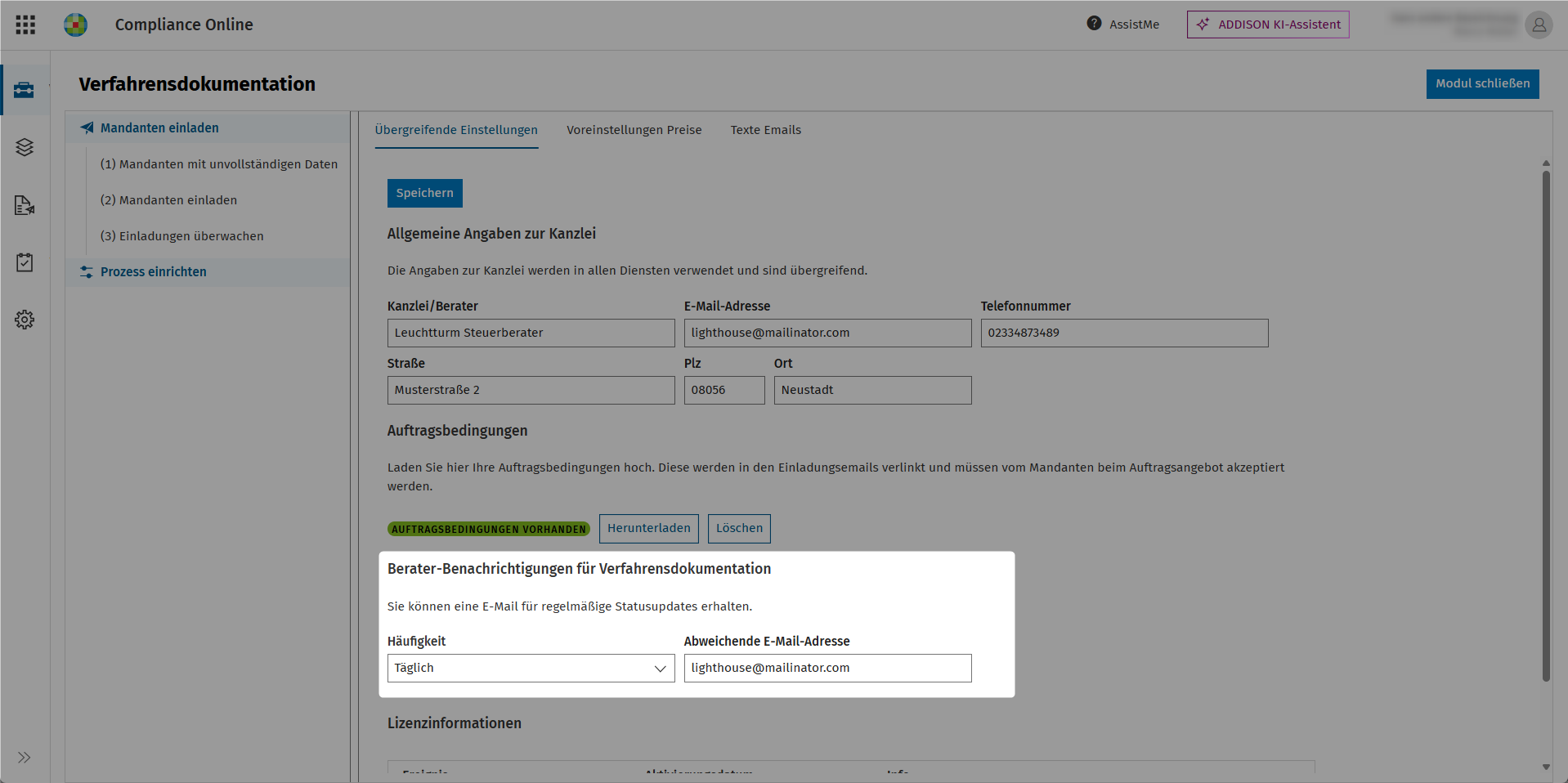Click the Kanzlei/Berater input field
The image size is (1568, 783).
tap(531, 333)
